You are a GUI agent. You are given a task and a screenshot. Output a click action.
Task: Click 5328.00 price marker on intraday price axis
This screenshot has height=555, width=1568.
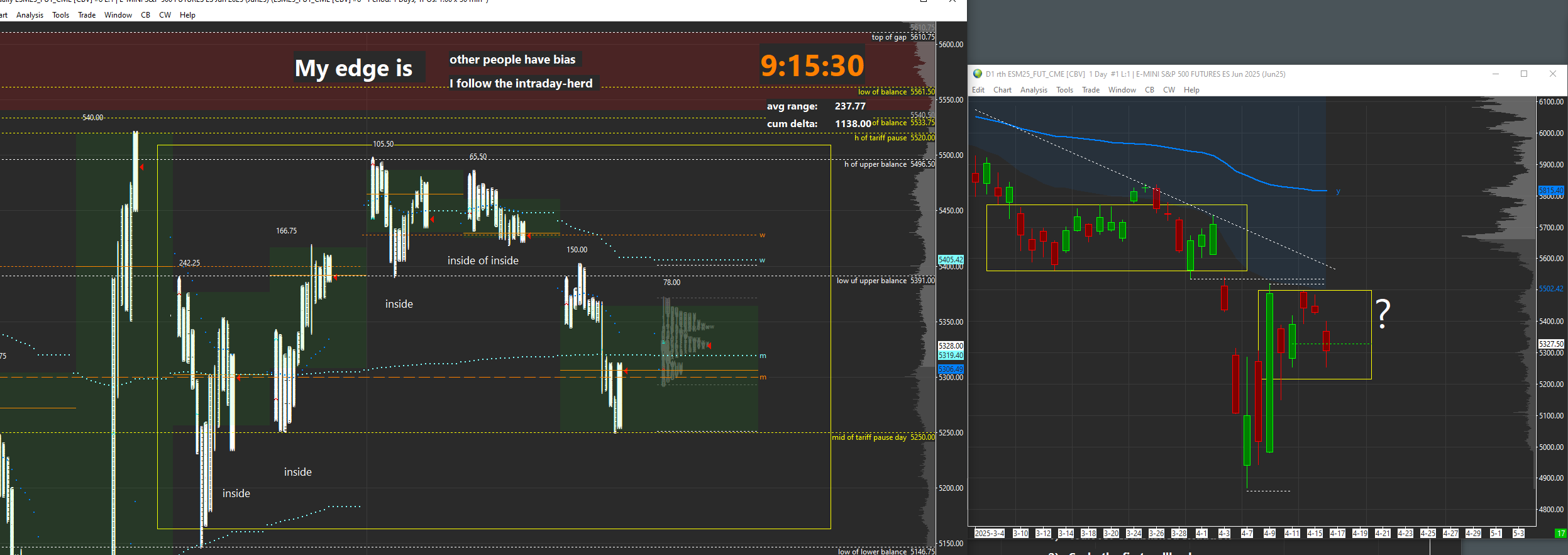pos(951,345)
